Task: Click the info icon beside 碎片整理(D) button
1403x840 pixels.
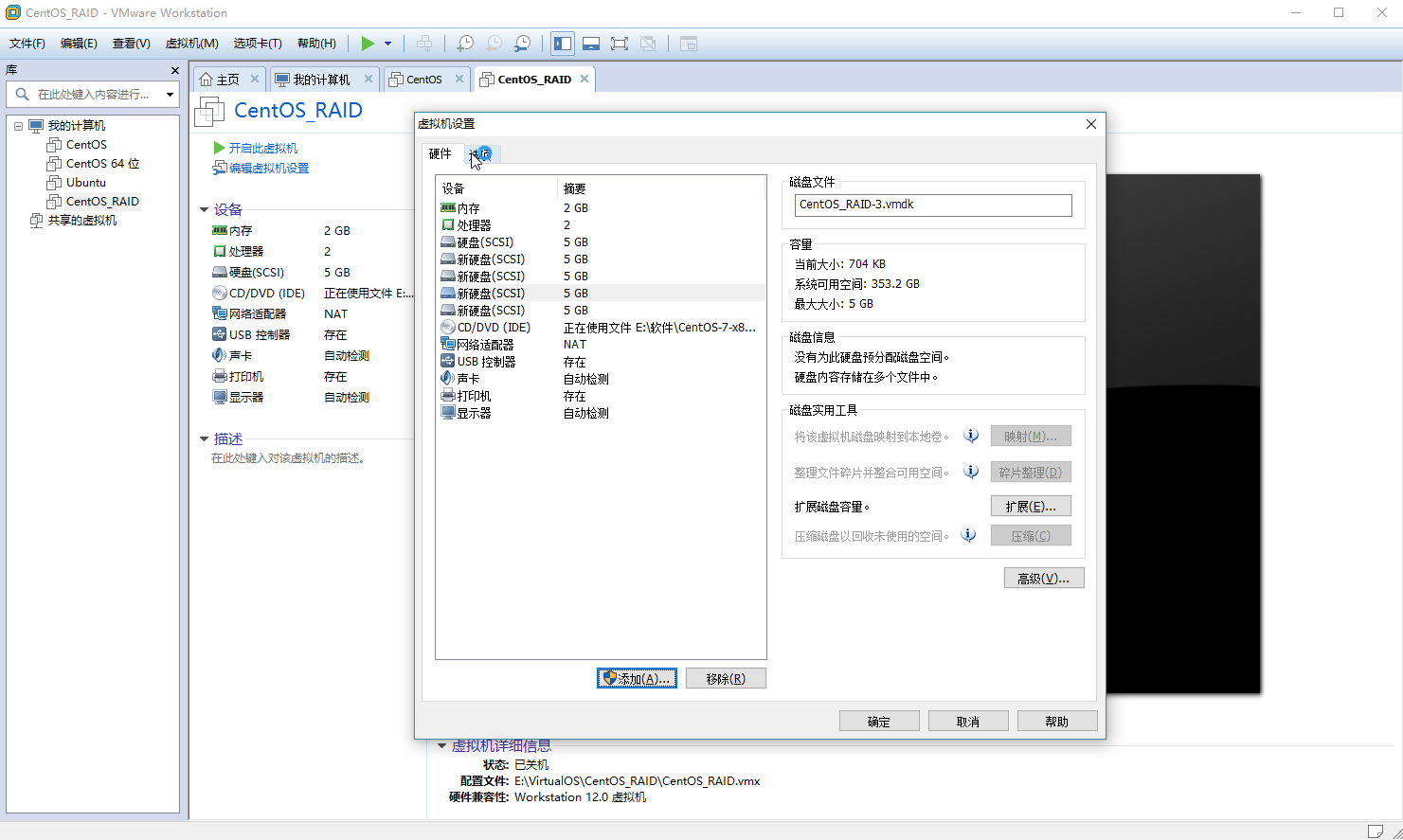Action: coord(971,471)
